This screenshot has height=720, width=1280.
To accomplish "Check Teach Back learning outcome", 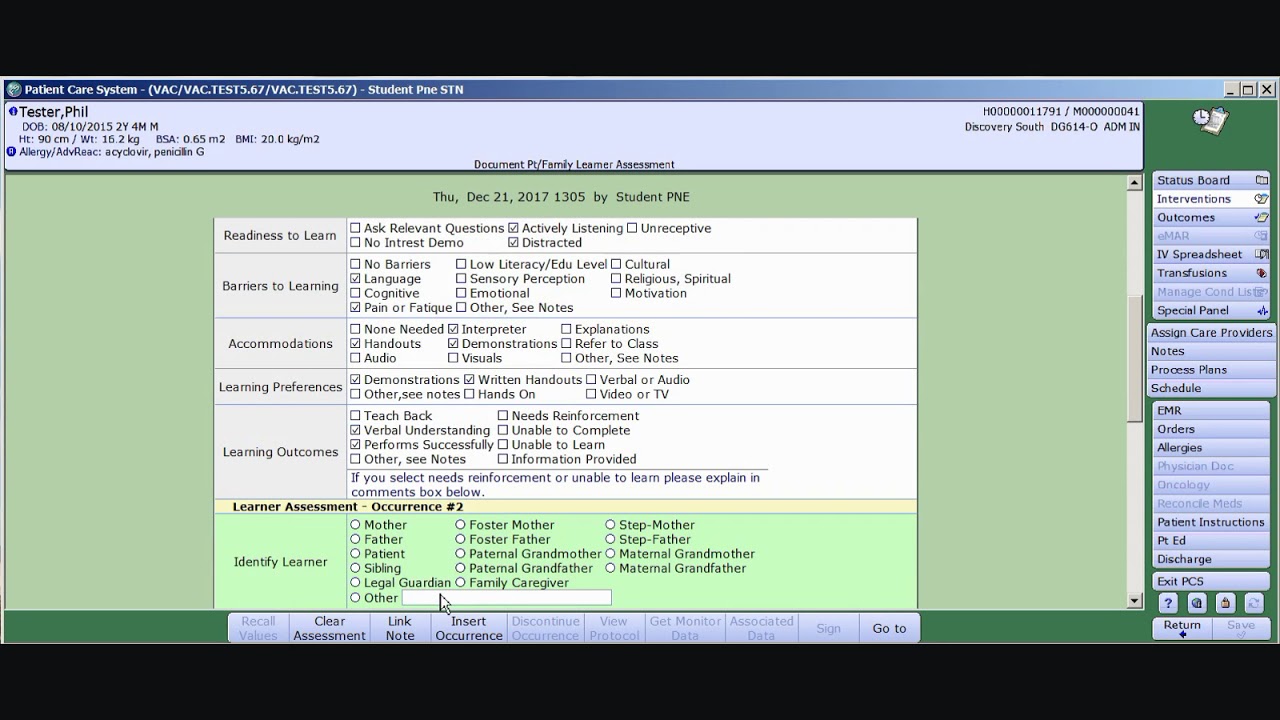I will point(355,416).
